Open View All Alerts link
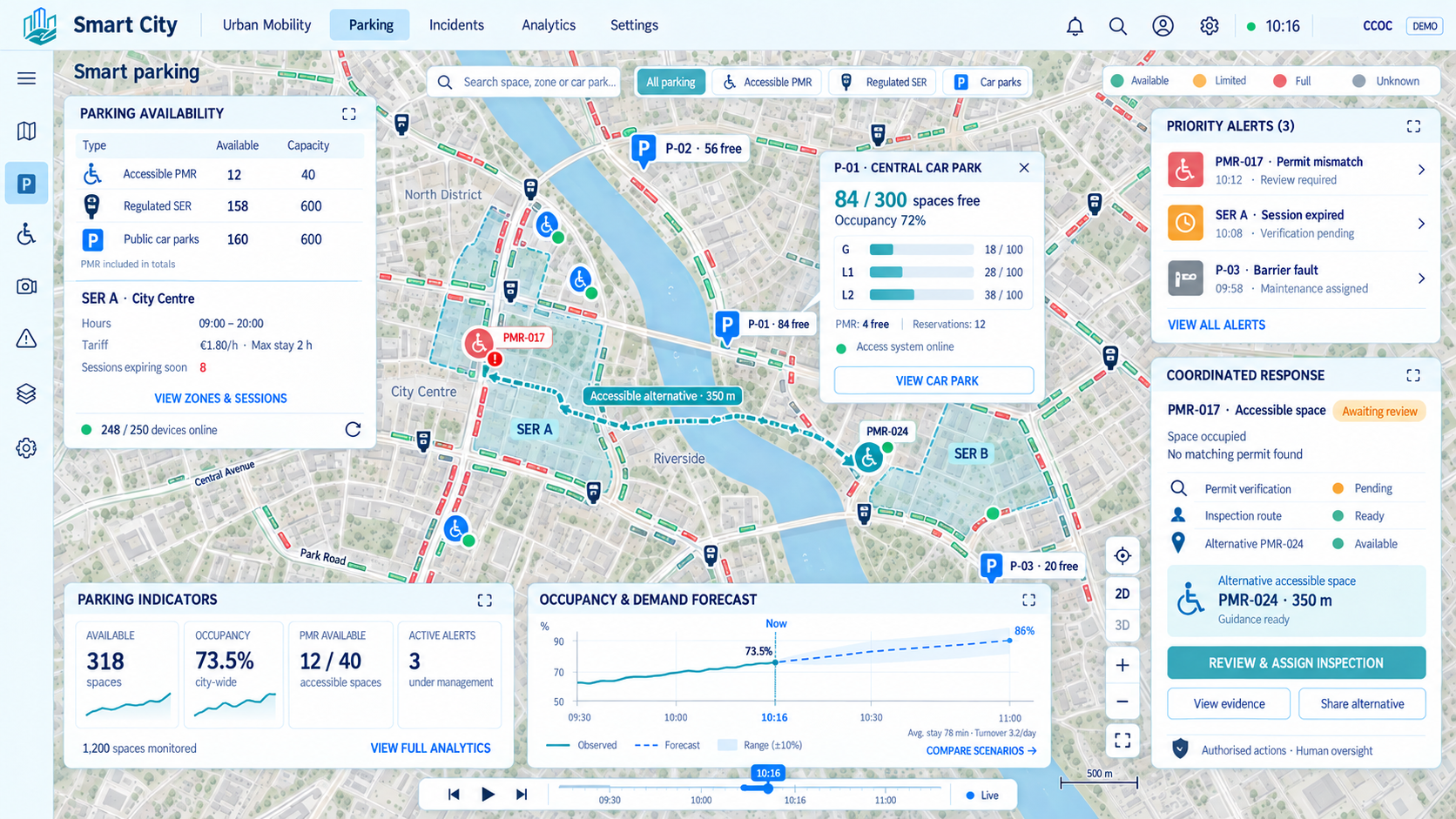Screen dimensions: 1456x819 1217,325
